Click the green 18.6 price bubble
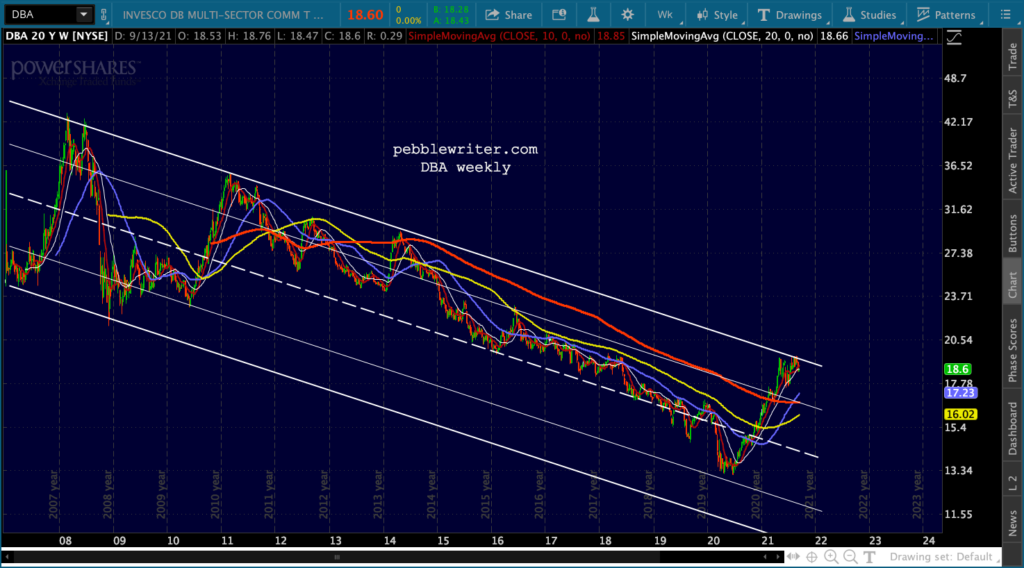The width and height of the screenshot is (1024, 568). point(957,370)
